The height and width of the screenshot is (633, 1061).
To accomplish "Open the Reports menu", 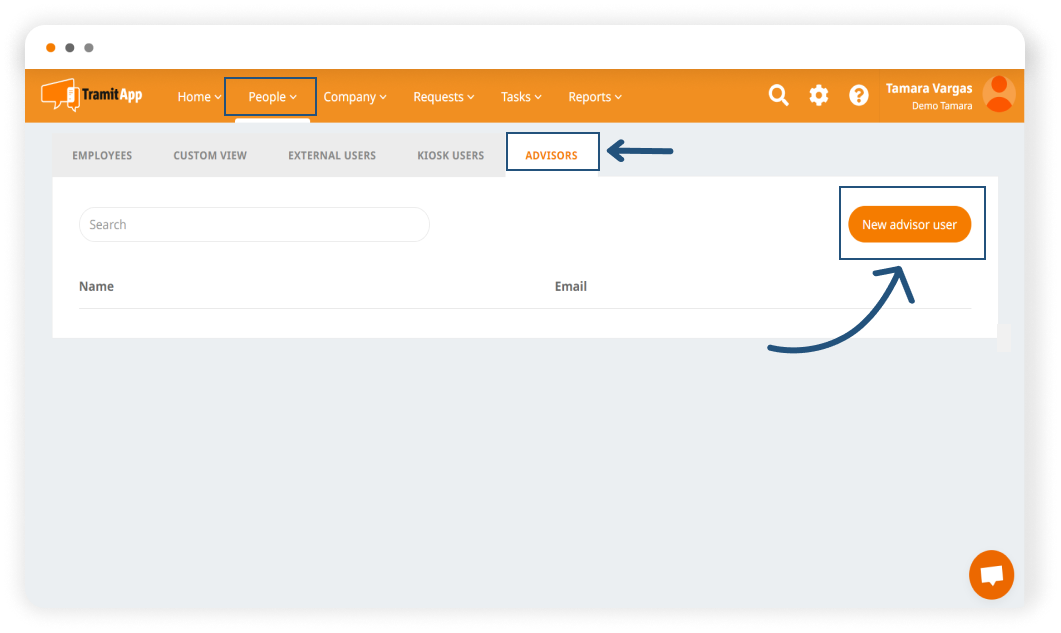I will [x=595, y=97].
